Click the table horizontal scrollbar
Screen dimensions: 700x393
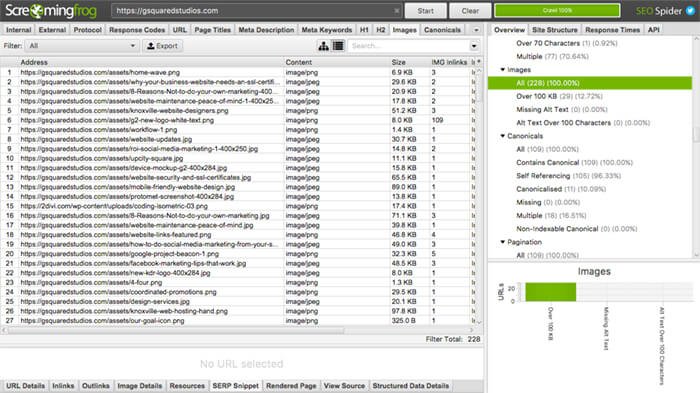(x=176, y=330)
